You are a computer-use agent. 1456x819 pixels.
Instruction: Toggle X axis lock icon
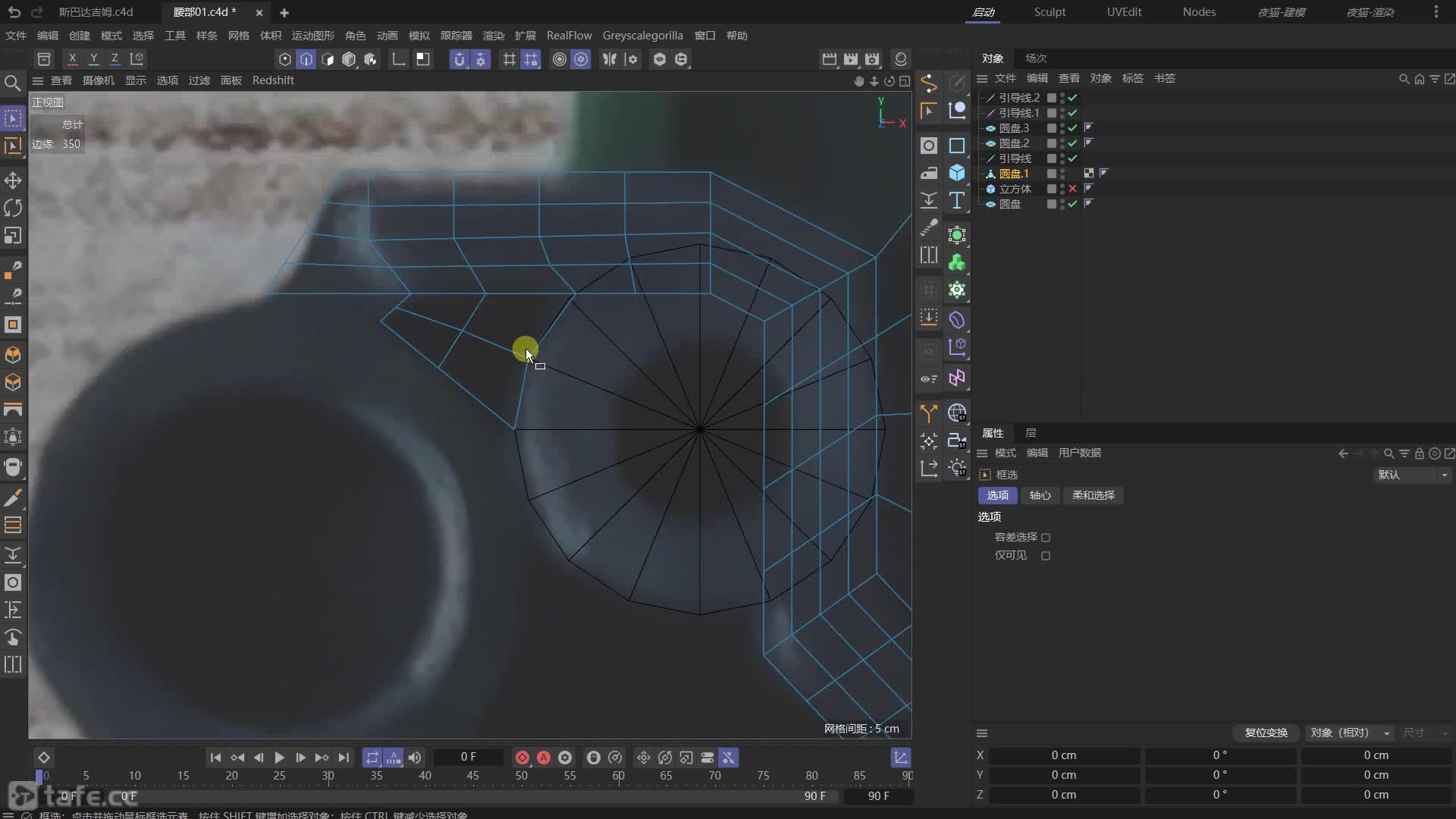click(x=72, y=58)
